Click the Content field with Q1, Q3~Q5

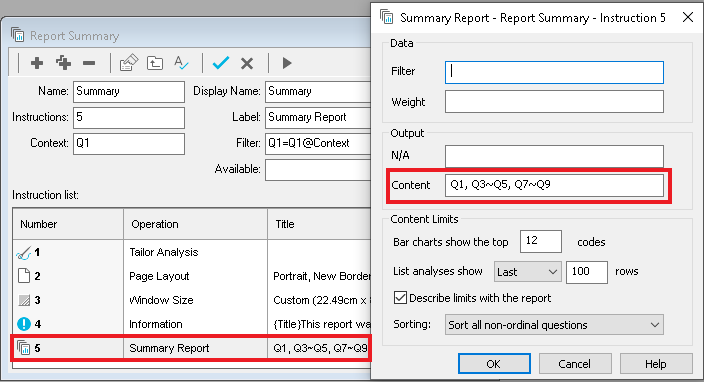(554, 185)
